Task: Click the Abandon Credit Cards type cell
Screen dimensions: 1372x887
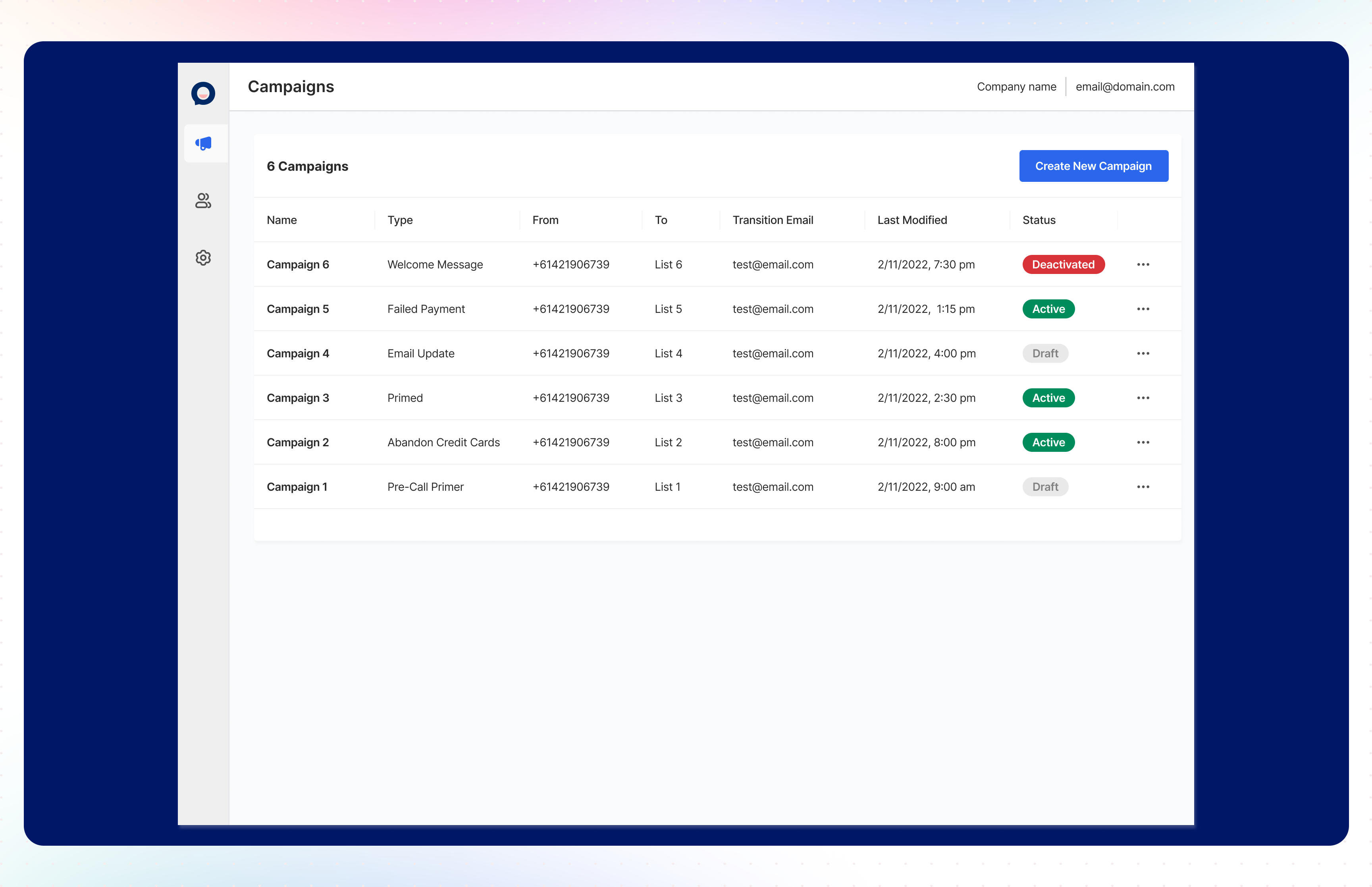Action: tap(443, 442)
